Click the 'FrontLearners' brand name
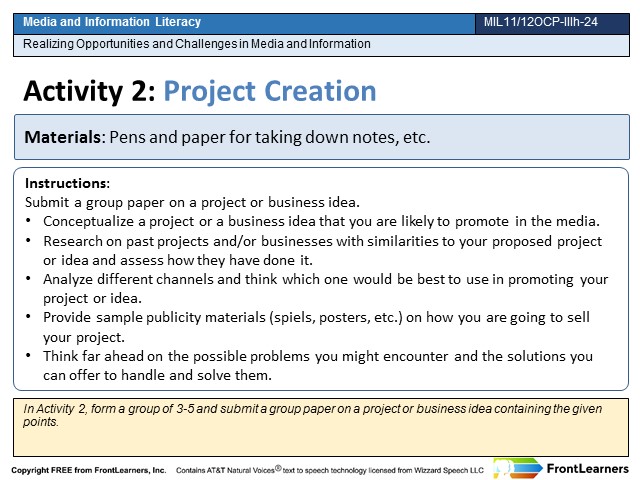This screenshot has height=480, width=640. tap(587, 469)
